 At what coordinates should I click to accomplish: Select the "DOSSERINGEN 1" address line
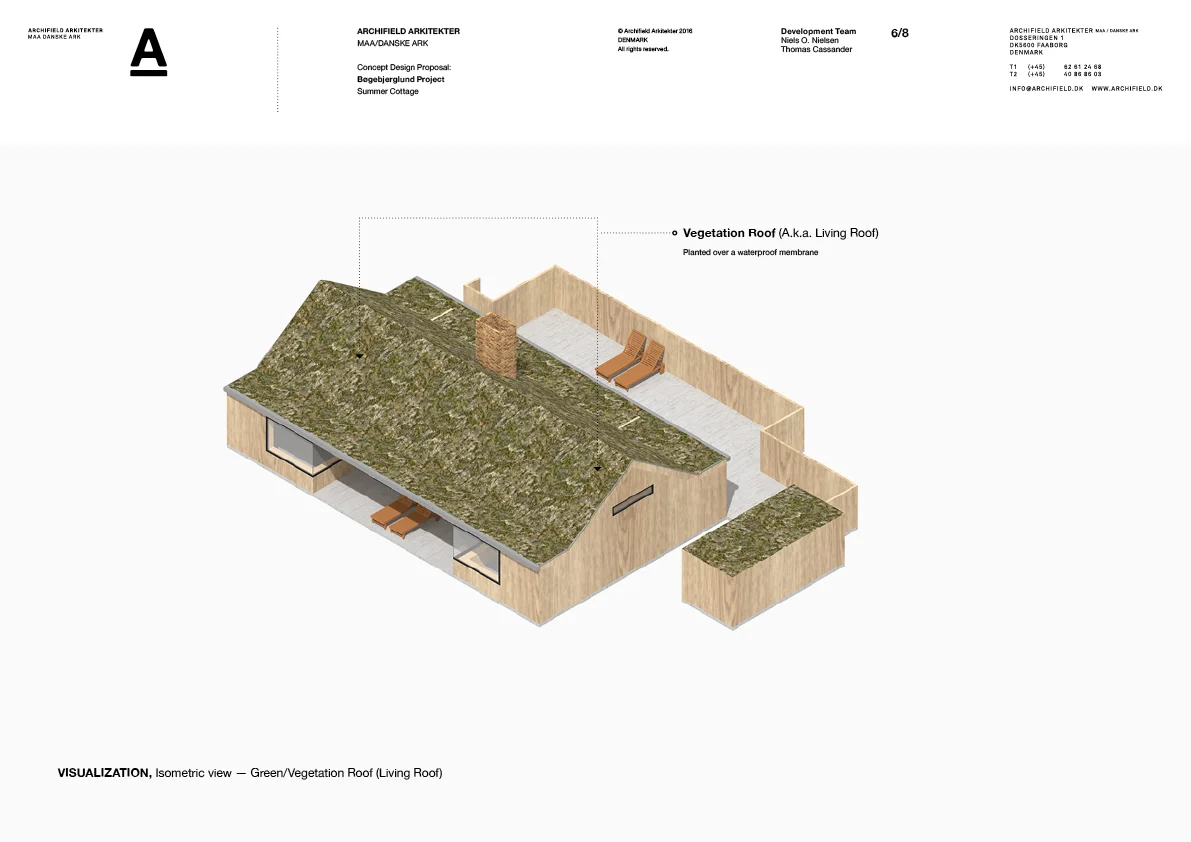click(x=1036, y=38)
